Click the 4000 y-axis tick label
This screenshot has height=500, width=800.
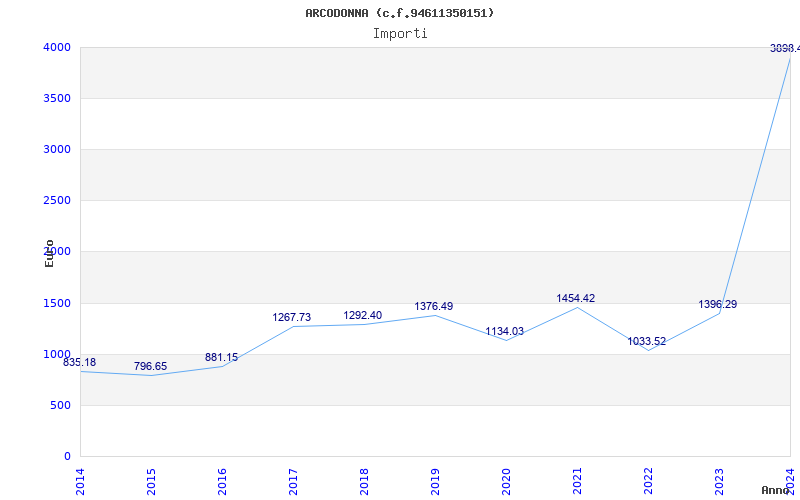[x=57, y=47]
